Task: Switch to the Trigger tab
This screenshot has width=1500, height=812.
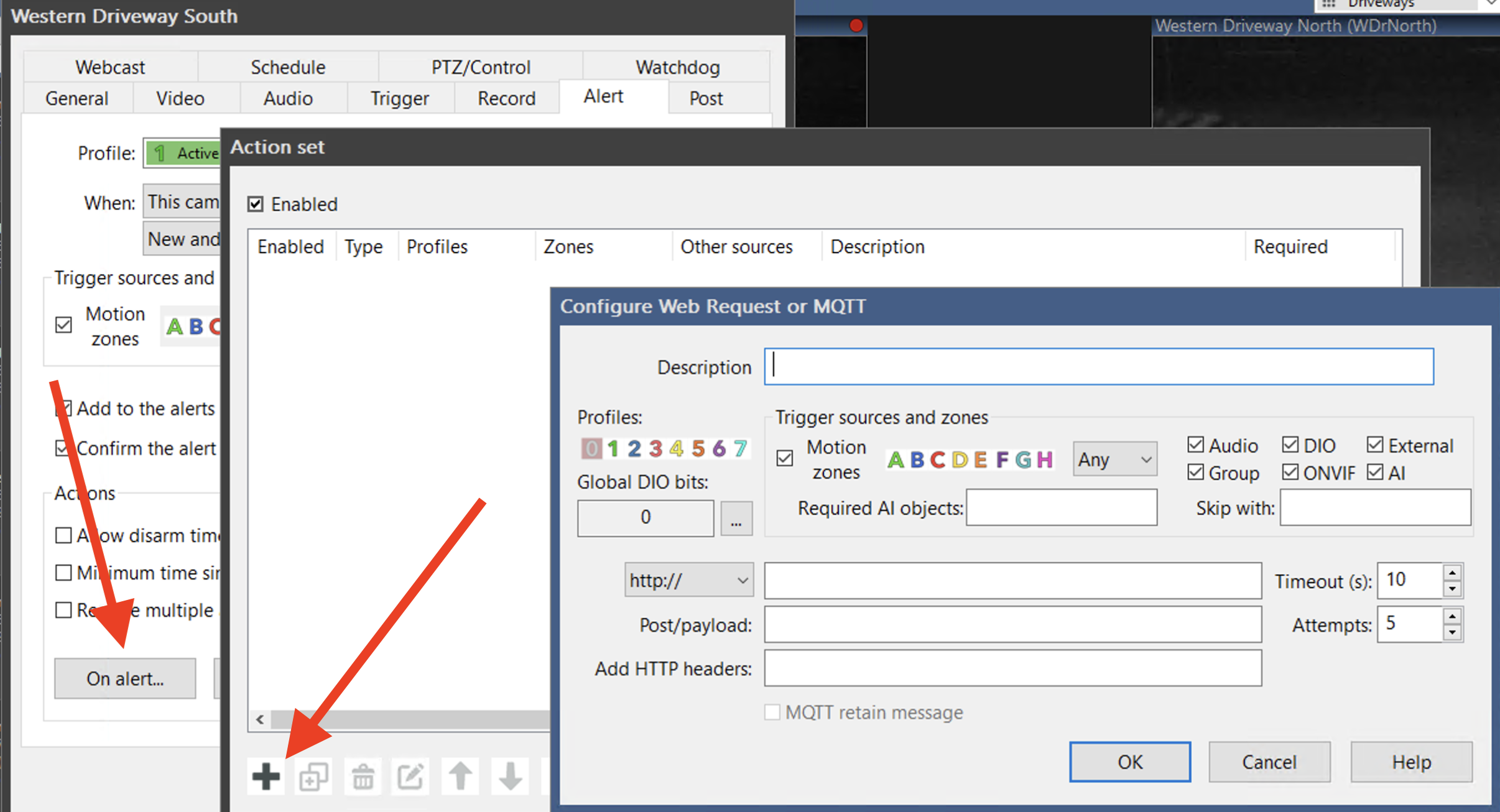Action: point(399,98)
